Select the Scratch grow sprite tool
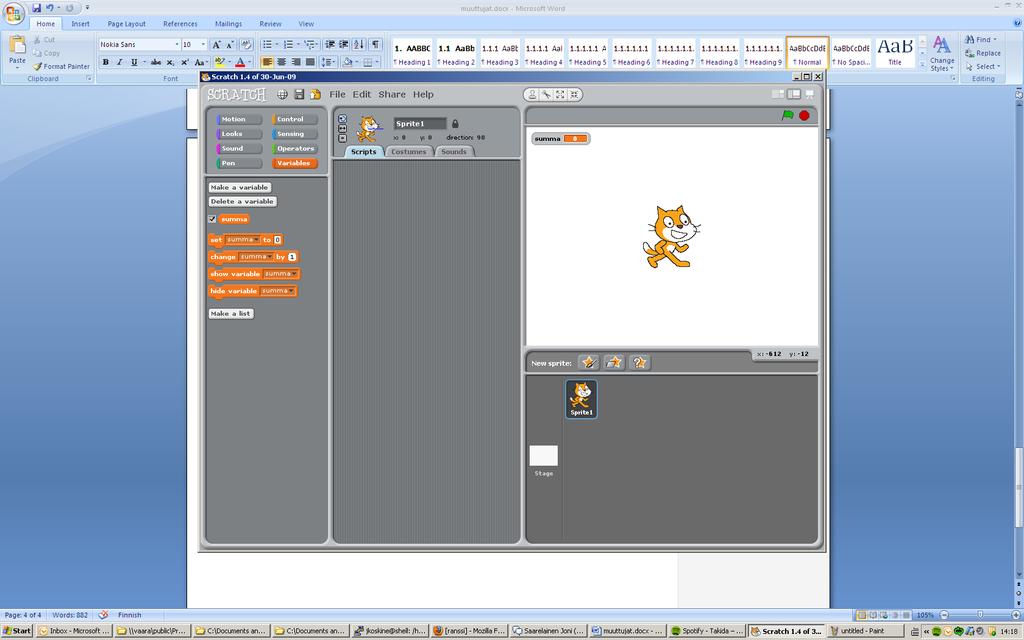 click(x=560, y=95)
